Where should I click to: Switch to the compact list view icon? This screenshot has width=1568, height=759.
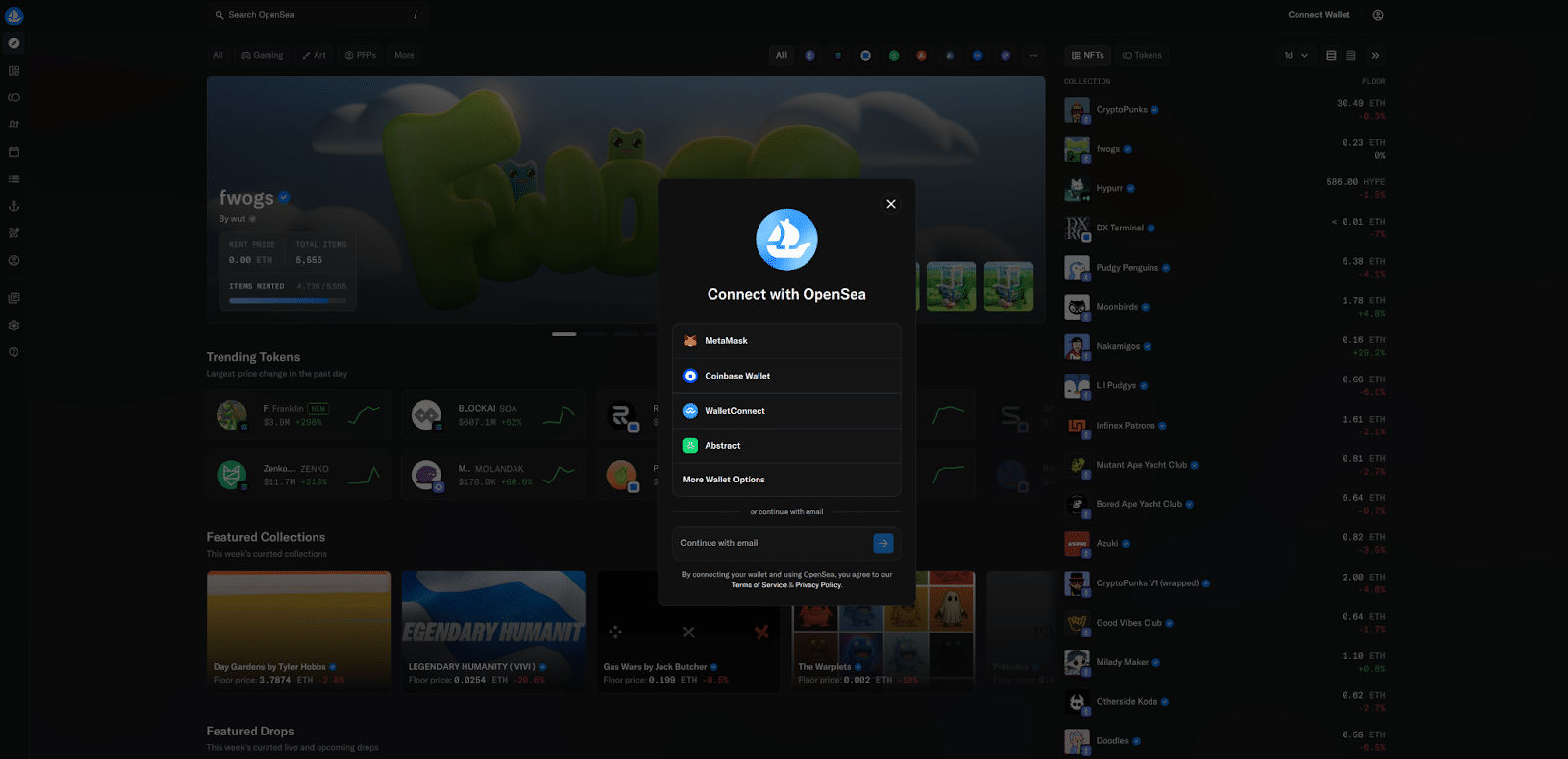[1350, 56]
